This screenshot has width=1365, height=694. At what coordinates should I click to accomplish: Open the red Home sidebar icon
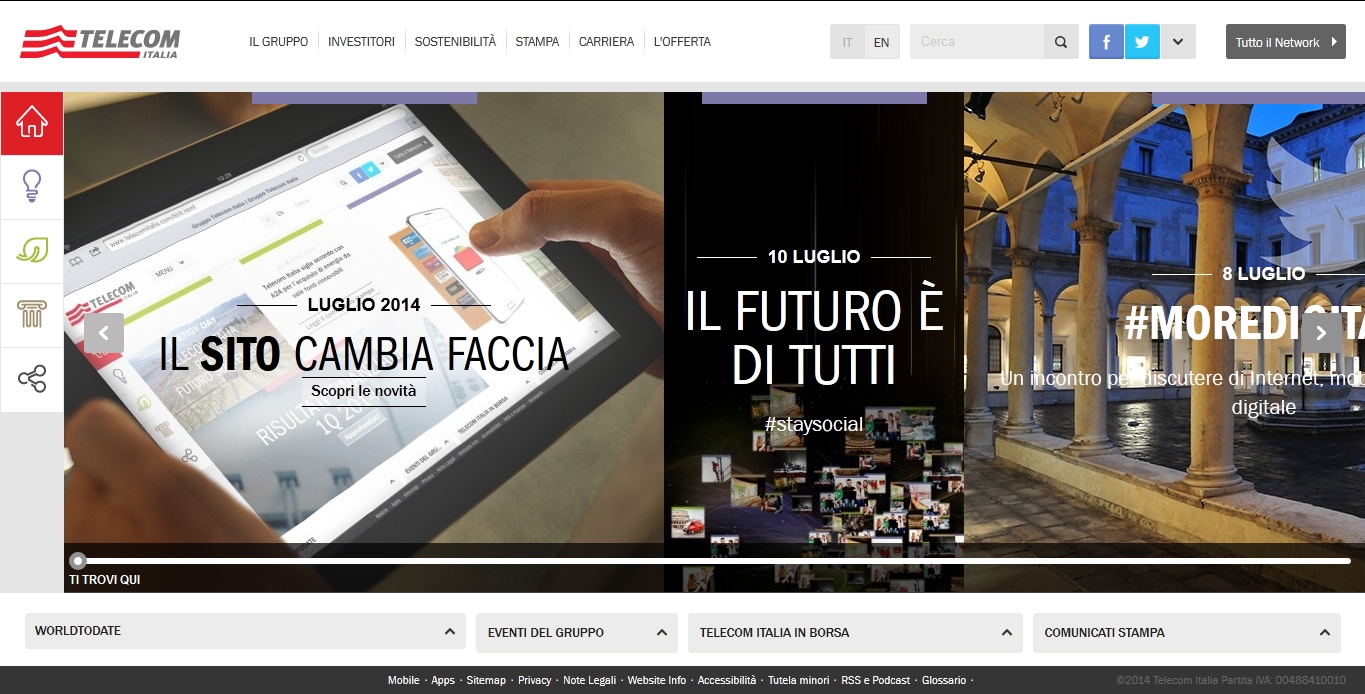[32, 123]
